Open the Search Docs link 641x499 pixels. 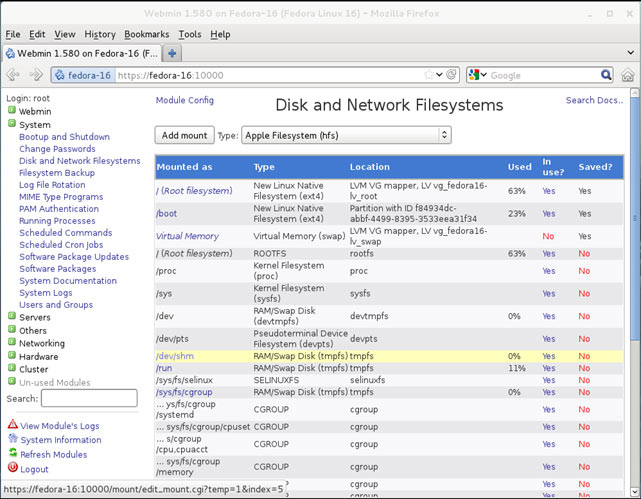point(594,100)
